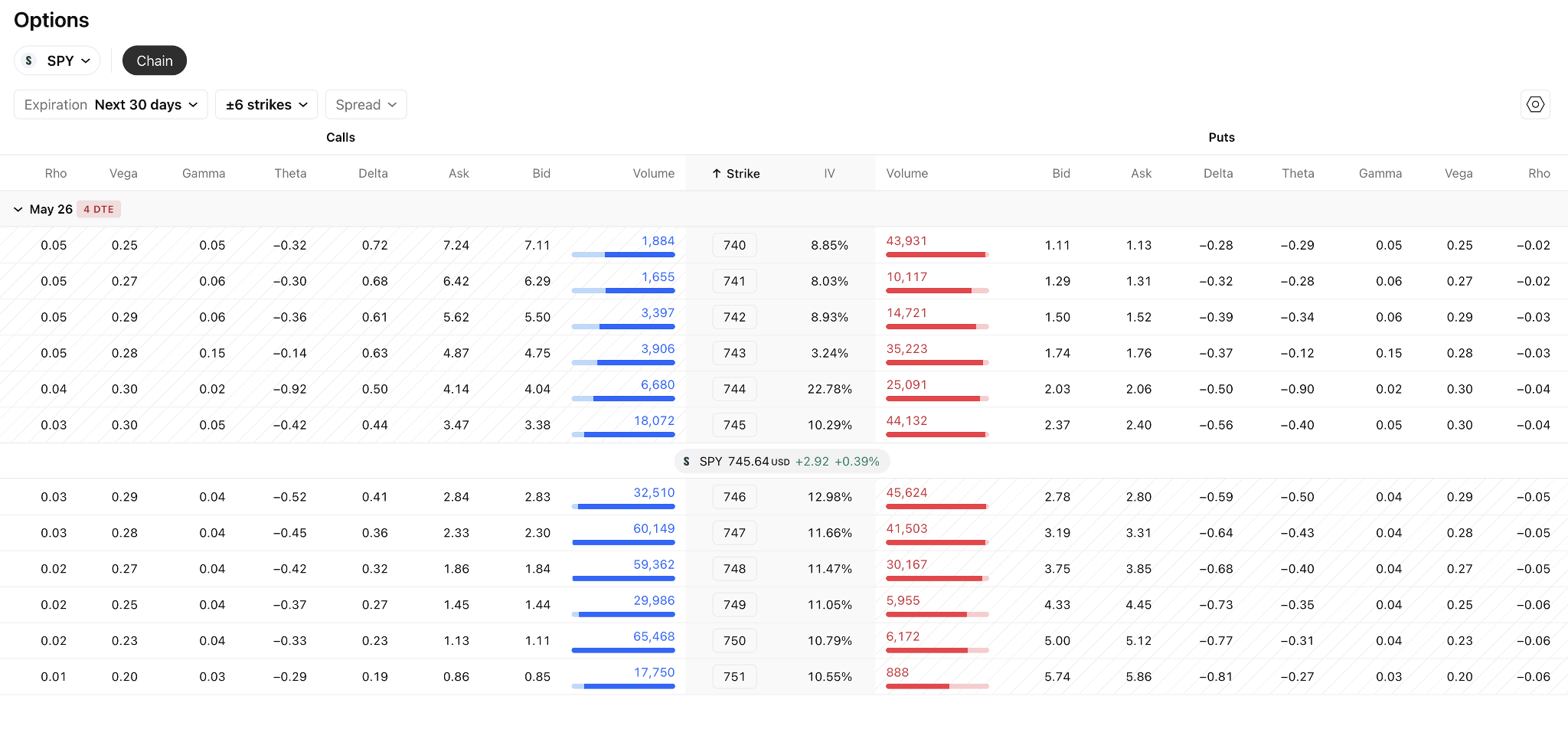This screenshot has height=729, width=1568.
Task: Open the chain settings hexagon icon
Action: pos(1535,105)
